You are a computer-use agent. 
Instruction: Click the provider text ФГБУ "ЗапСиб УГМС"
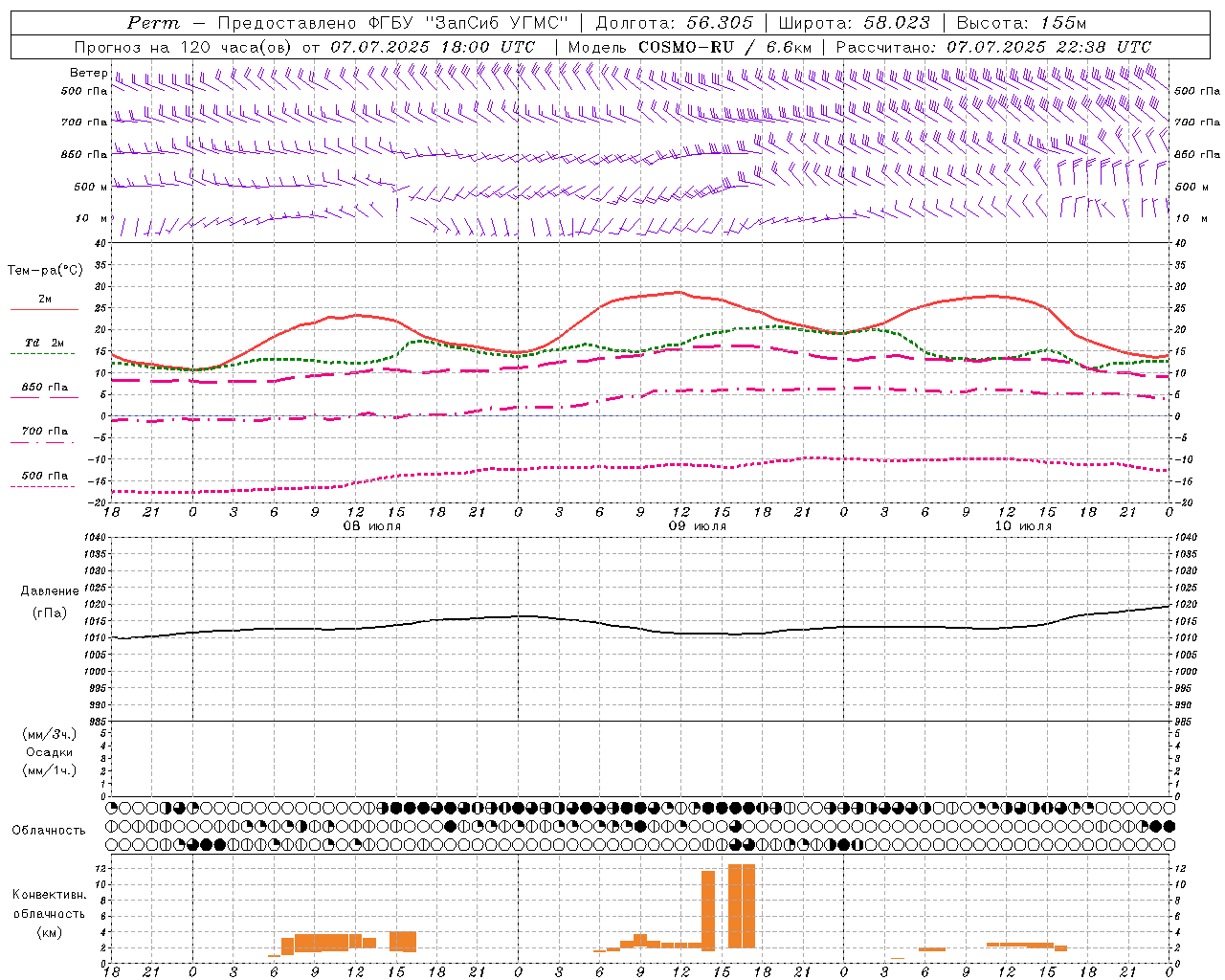[469, 23]
